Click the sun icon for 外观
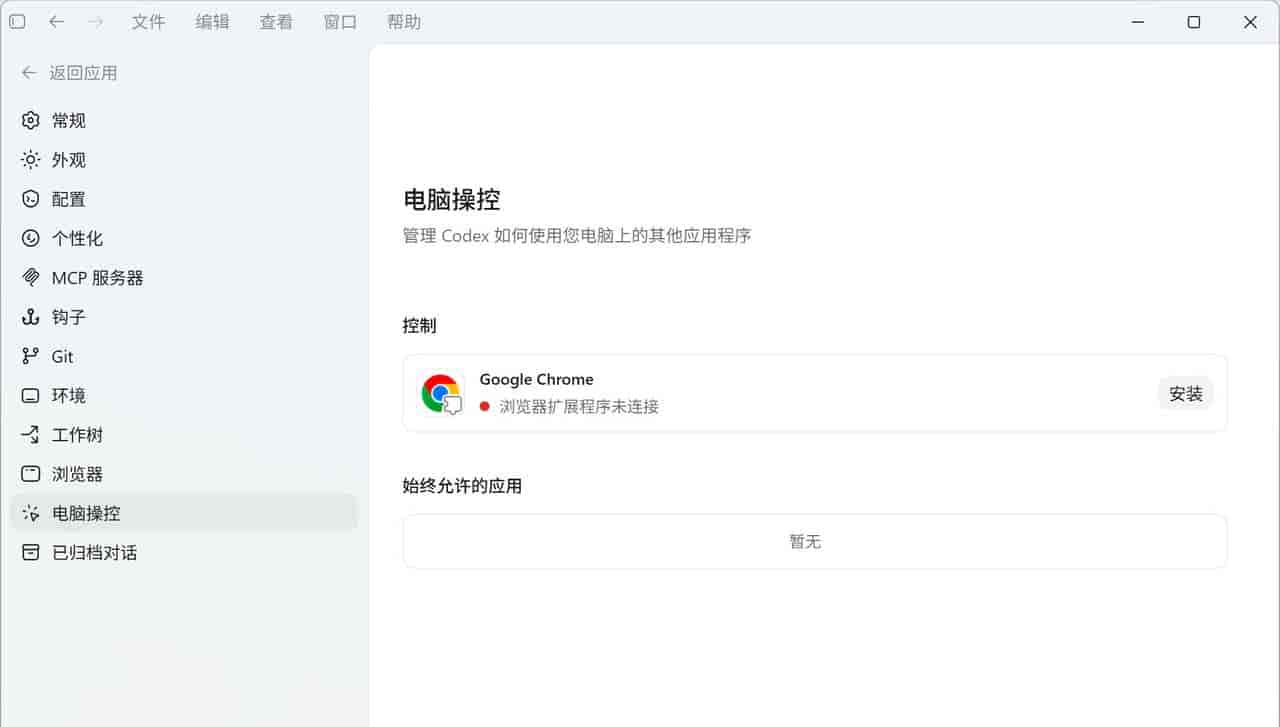Viewport: 1280px width, 727px height. 31,160
